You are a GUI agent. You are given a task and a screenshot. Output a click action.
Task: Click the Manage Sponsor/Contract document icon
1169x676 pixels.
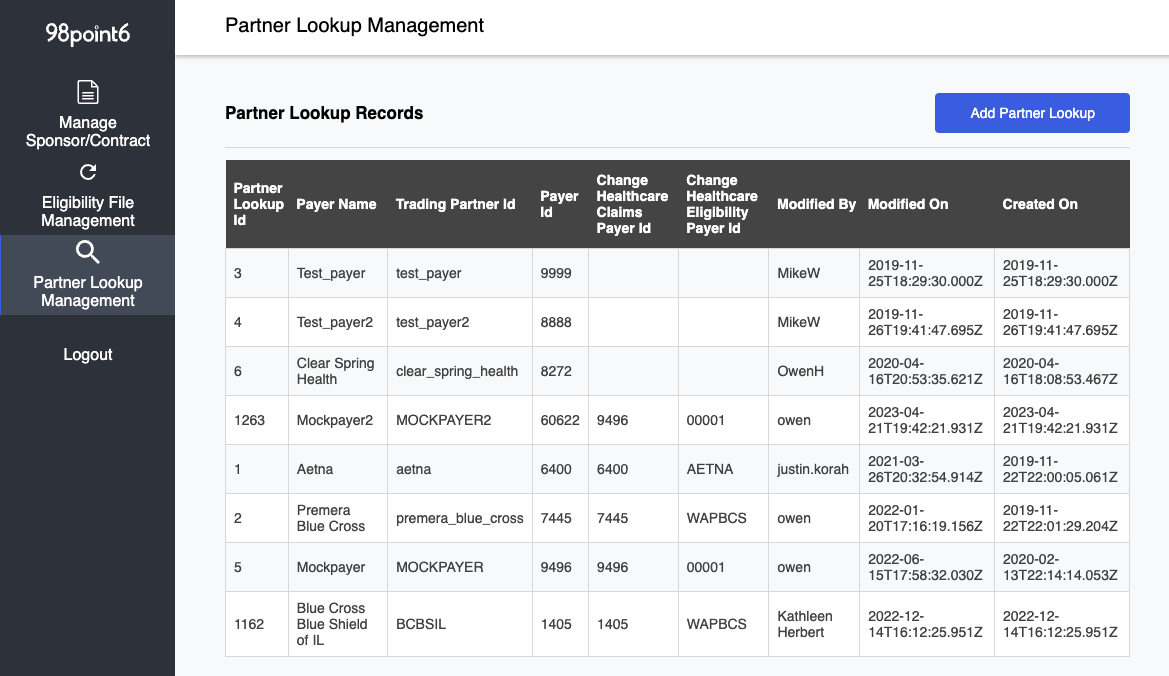pos(88,92)
